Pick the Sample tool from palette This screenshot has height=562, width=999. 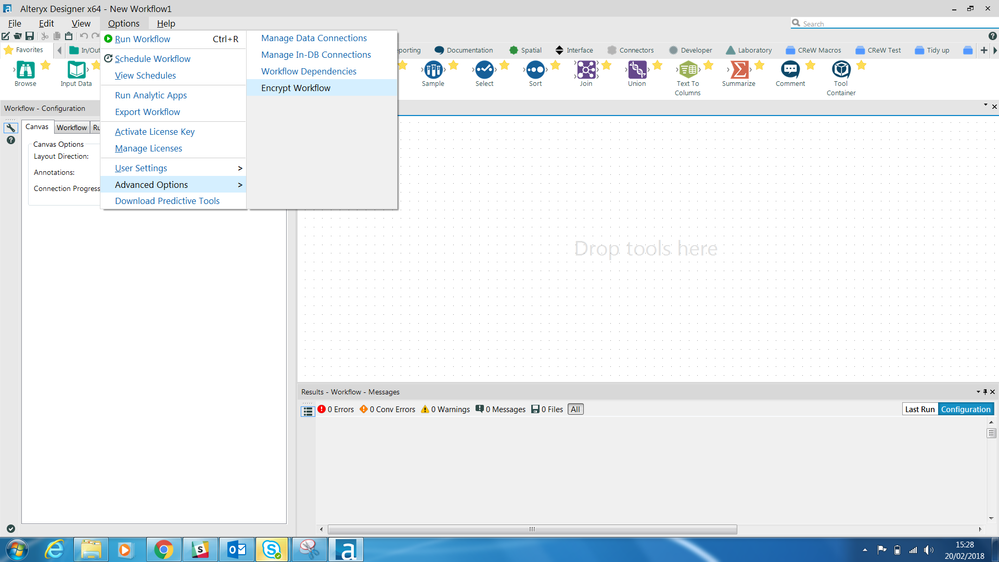pyautogui.click(x=433, y=69)
